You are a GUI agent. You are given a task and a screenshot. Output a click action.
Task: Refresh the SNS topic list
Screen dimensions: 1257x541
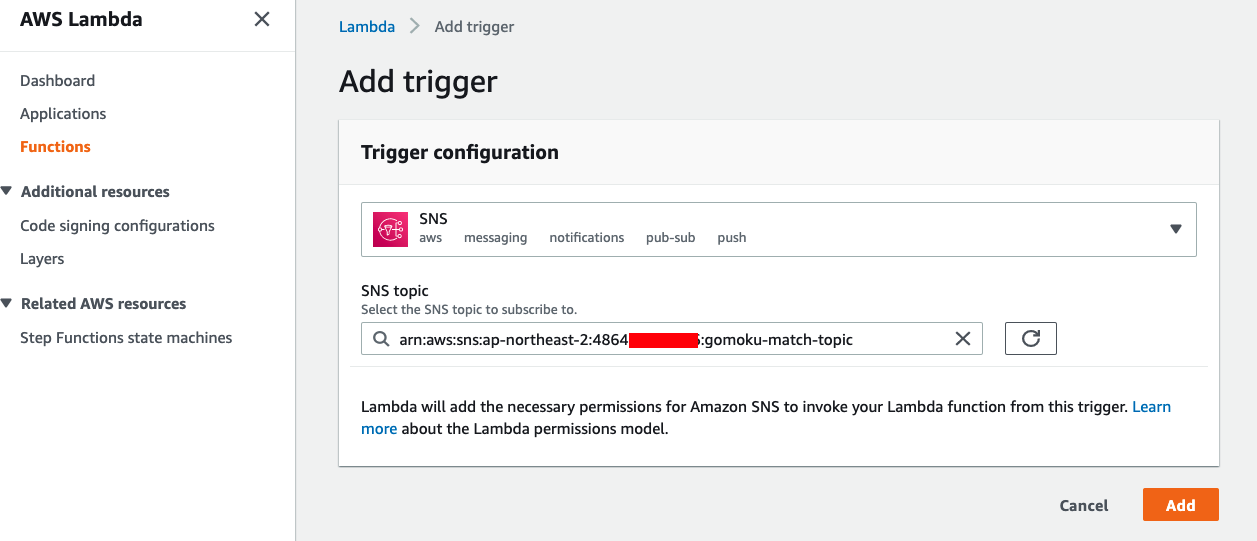(1031, 339)
